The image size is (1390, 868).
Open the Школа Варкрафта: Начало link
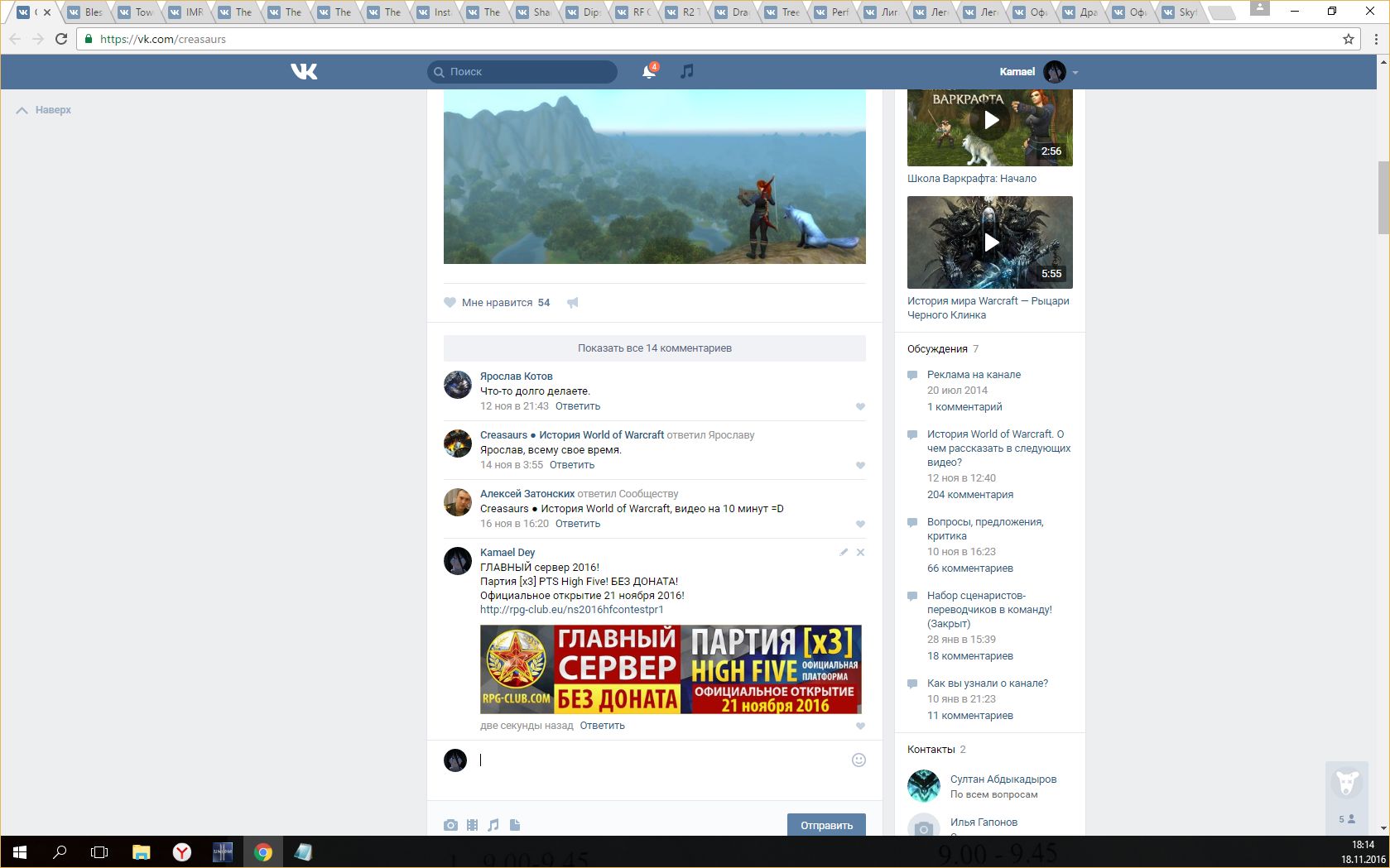972,179
